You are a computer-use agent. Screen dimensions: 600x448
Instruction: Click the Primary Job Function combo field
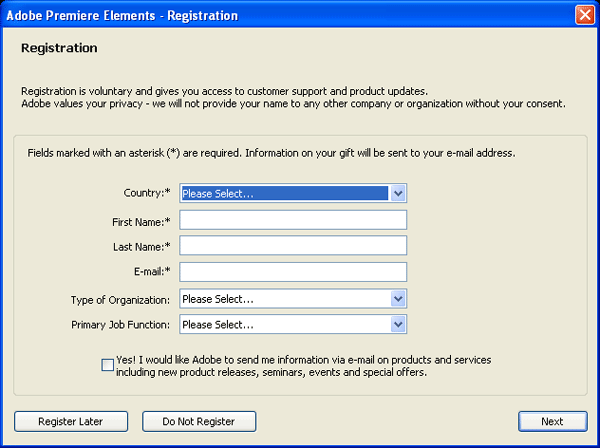pyautogui.click(x=284, y=325)
